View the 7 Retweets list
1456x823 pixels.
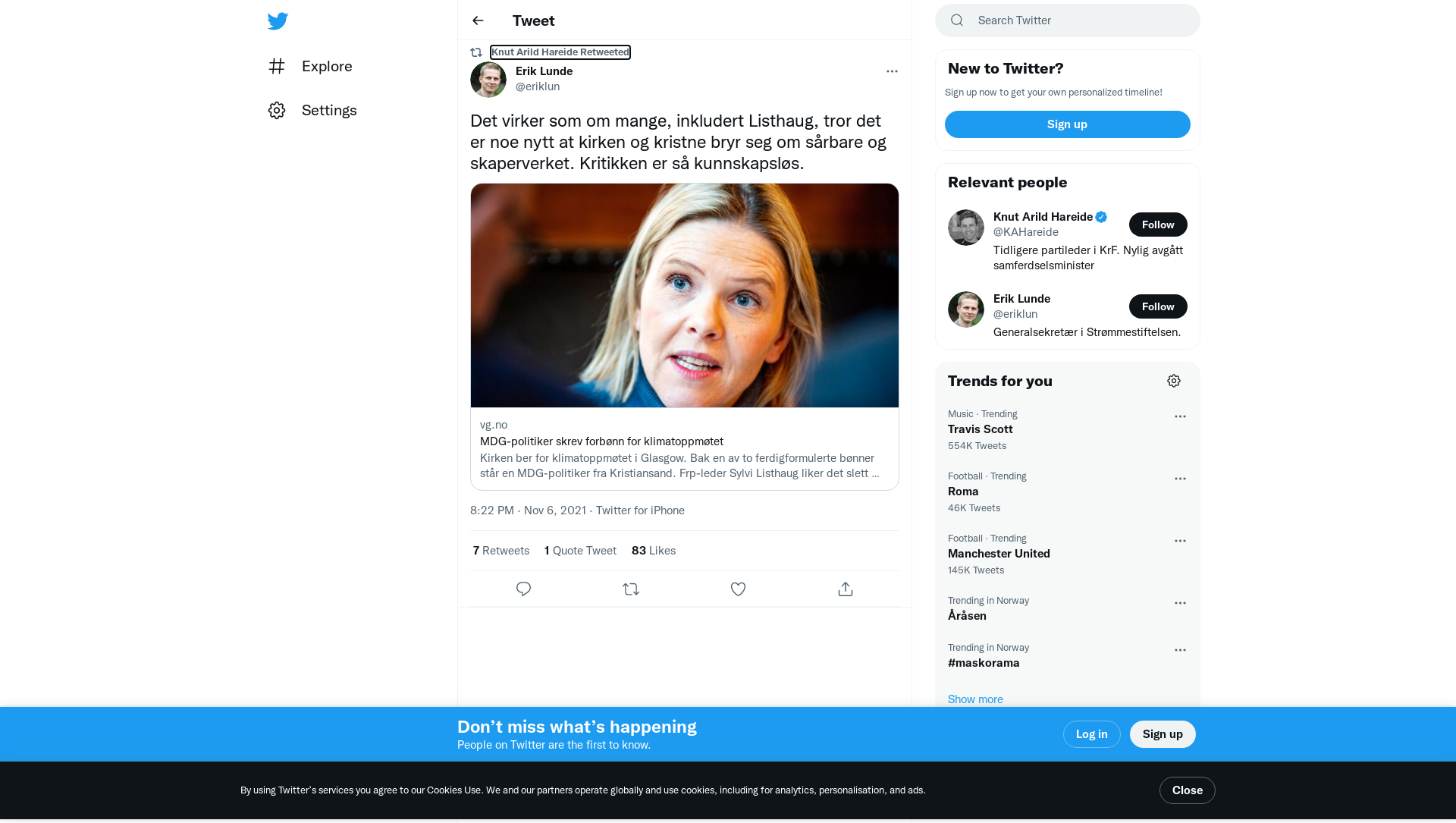click(501, 551)
